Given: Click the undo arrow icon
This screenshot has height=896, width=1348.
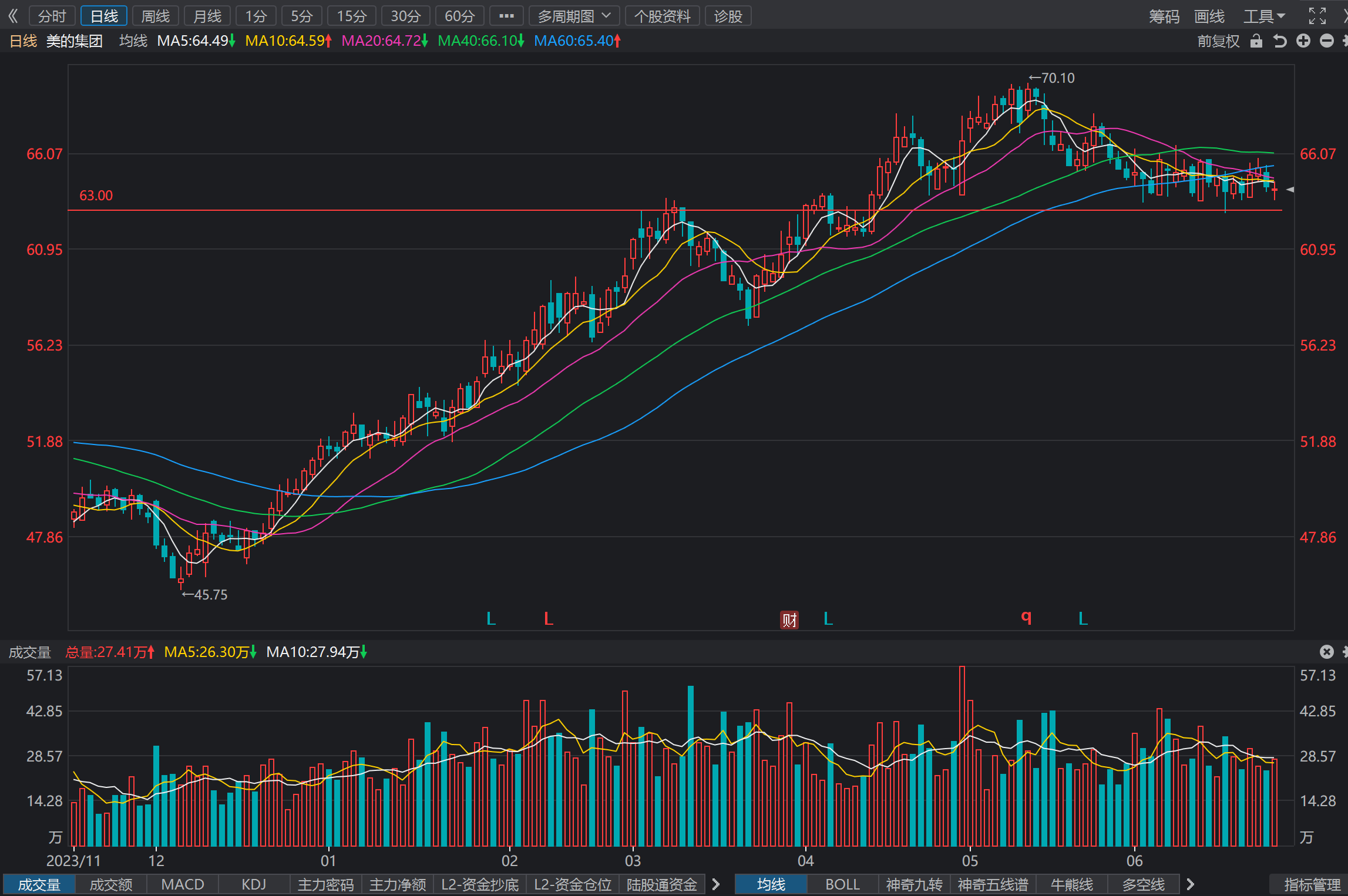Looking at the screenshot, I should (1280, 41).
